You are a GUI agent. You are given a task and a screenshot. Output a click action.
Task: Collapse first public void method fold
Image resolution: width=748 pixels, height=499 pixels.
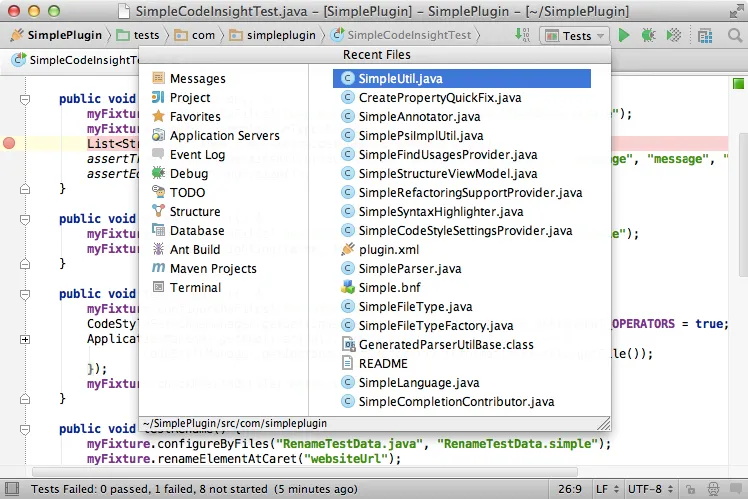click(x=25, y=99)
